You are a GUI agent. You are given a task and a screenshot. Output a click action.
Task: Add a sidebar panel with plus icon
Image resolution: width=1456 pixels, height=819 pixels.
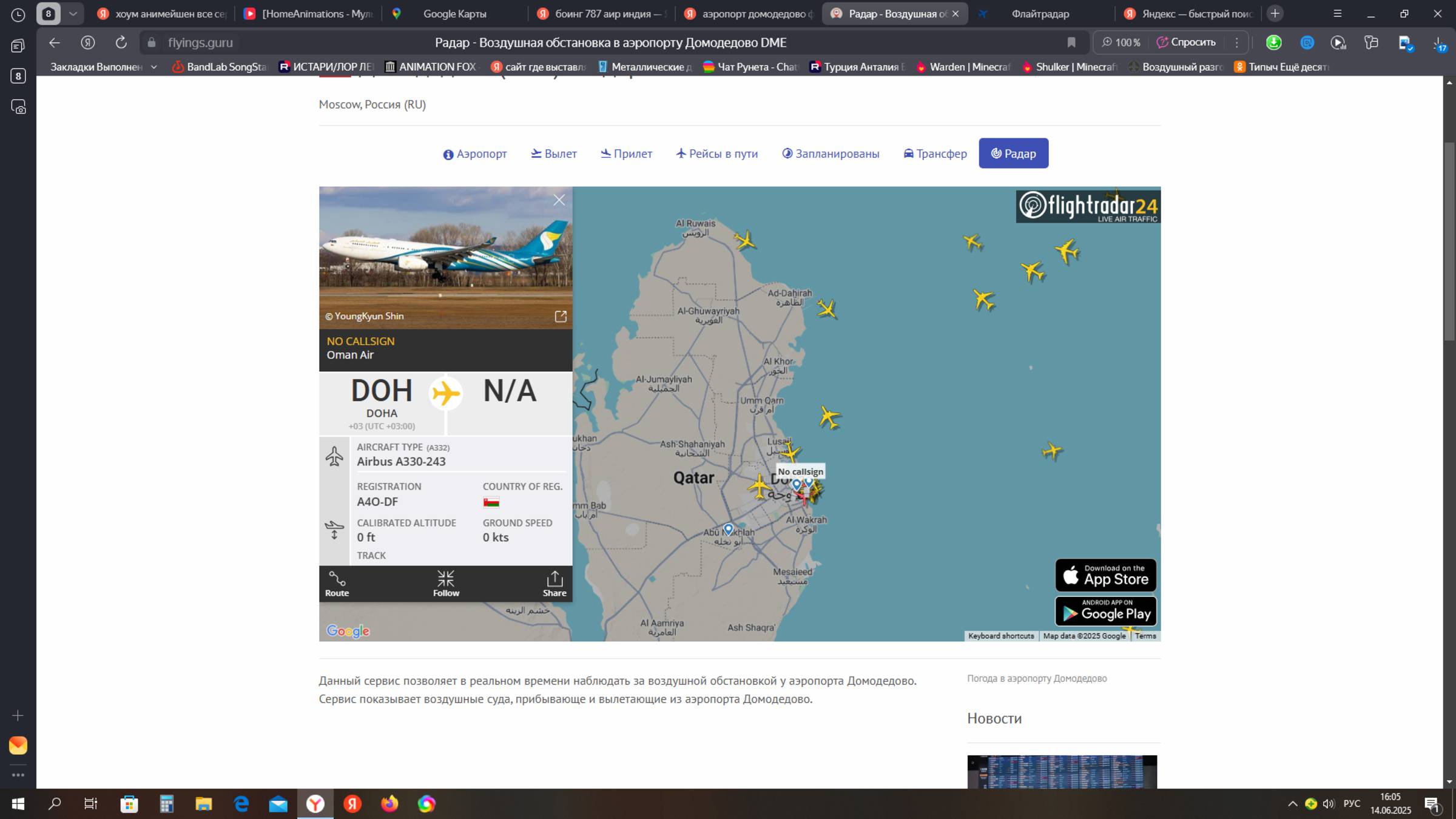click(x=18, y=716)
